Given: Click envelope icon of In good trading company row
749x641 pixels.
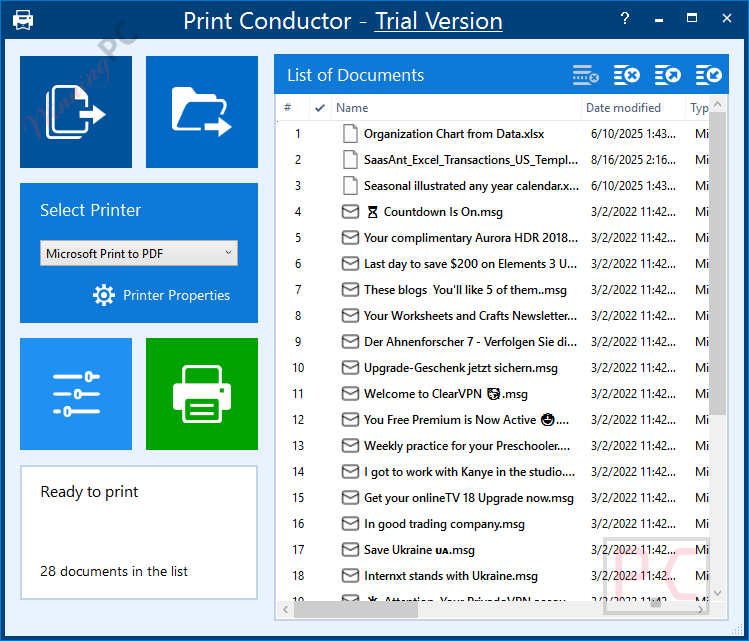Looking at the screenshot, I should pos(350,524).
